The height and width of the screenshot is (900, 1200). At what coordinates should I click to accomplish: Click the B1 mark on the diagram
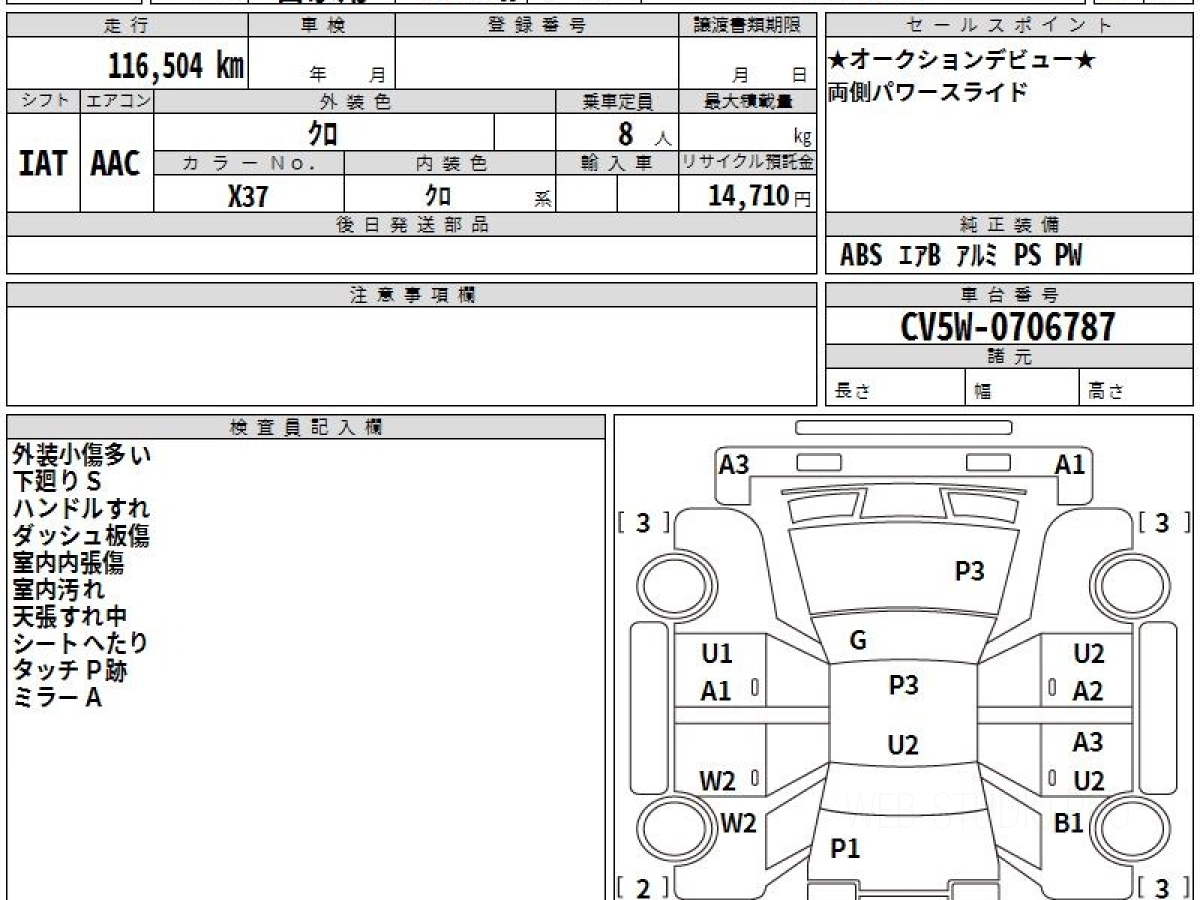coord(1069,824)
